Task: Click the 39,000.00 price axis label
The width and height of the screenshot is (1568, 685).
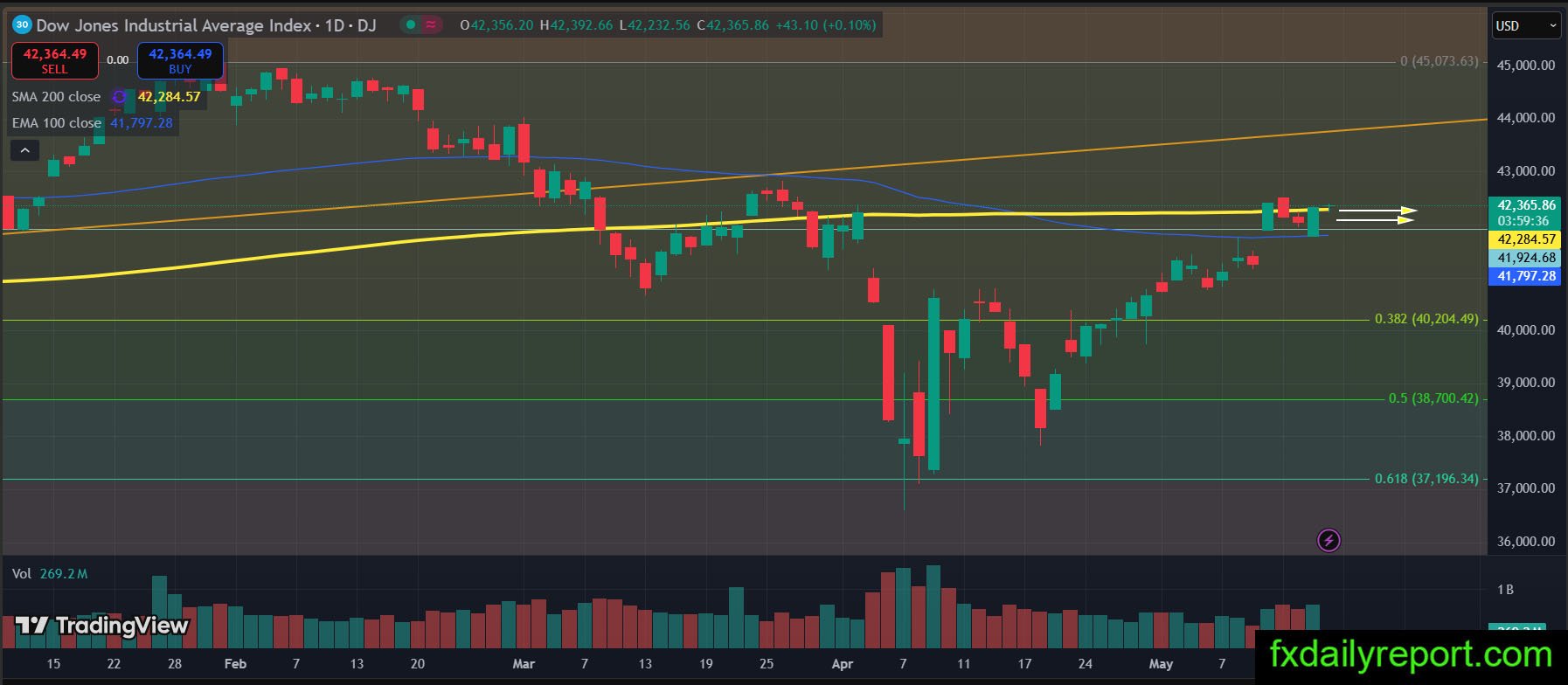Action: click(x=1526, y=383)
